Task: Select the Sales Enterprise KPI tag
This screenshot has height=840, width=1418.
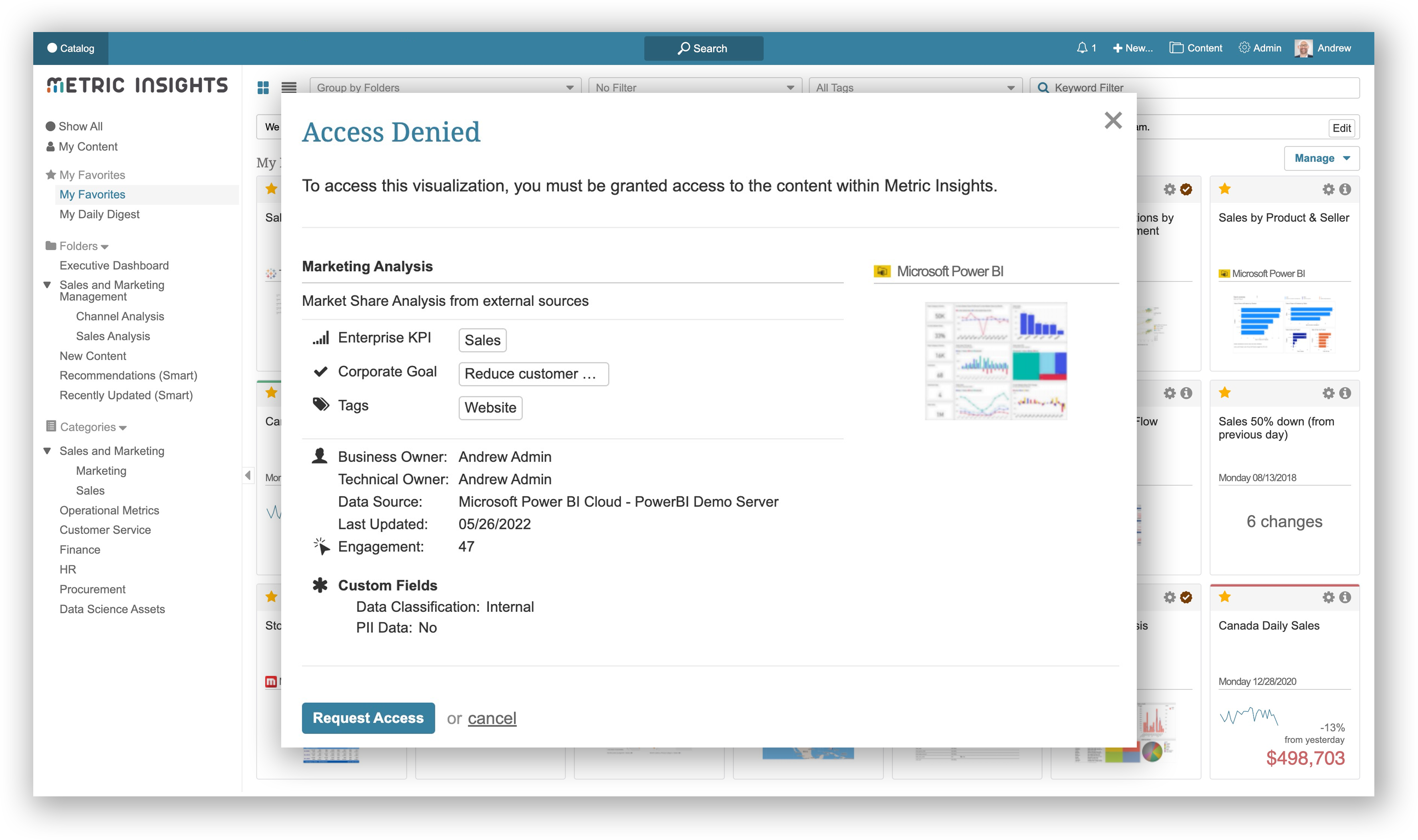Action: 483,340
